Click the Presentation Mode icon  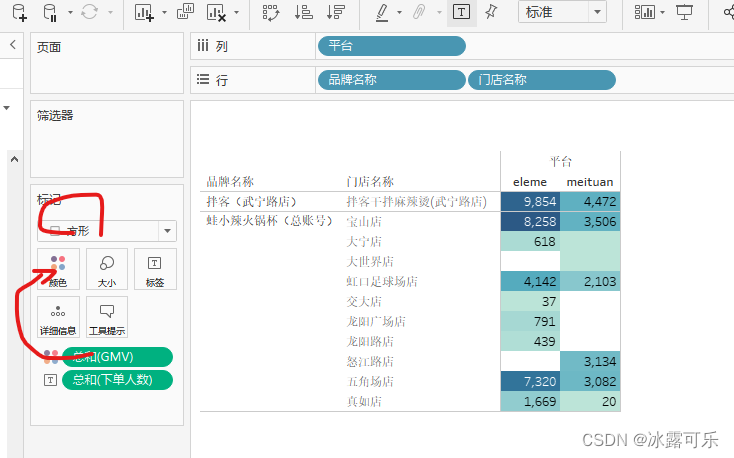(x=684, y=12)
